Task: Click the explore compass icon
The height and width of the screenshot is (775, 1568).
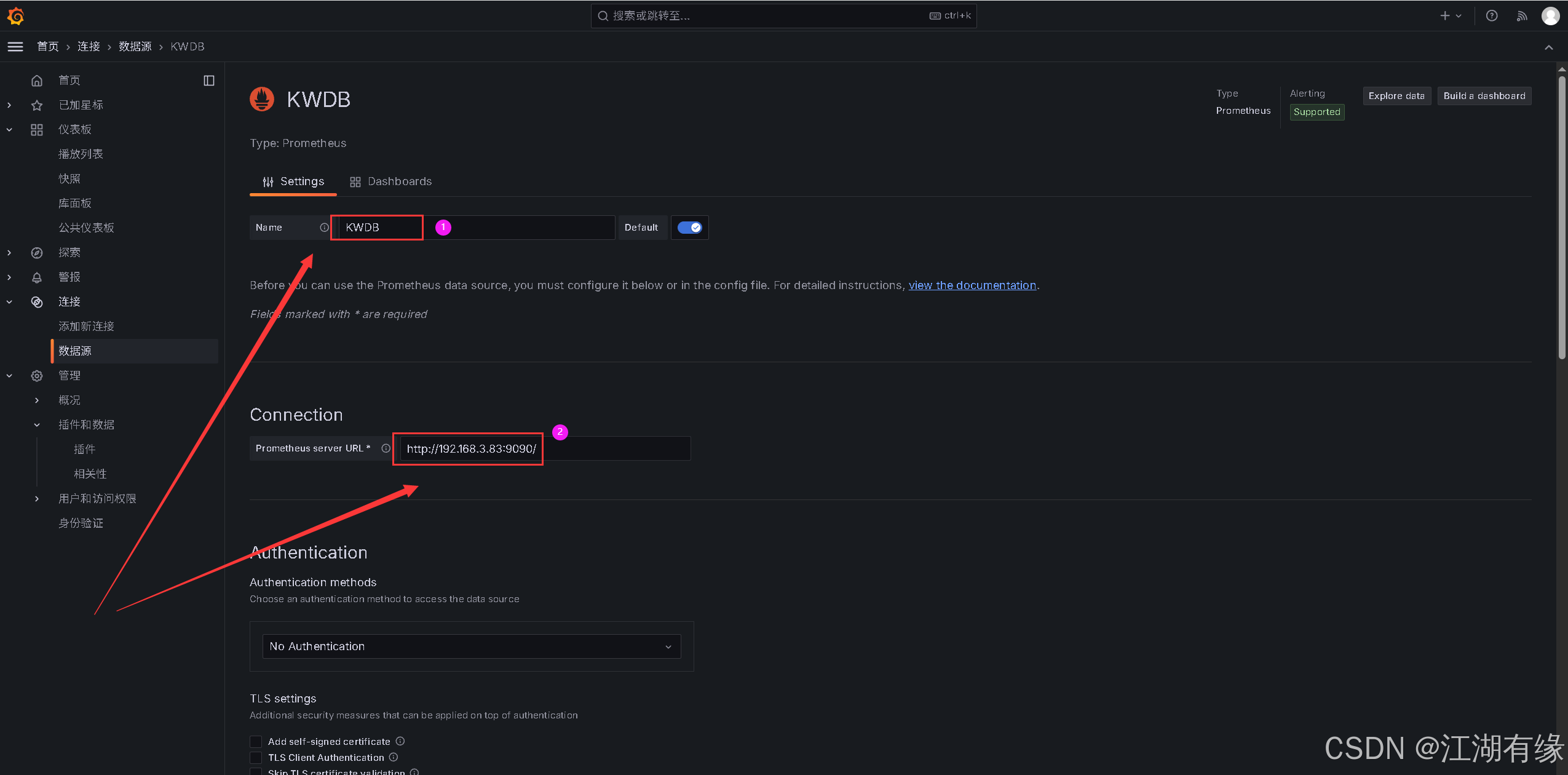Action: (37, 253)
